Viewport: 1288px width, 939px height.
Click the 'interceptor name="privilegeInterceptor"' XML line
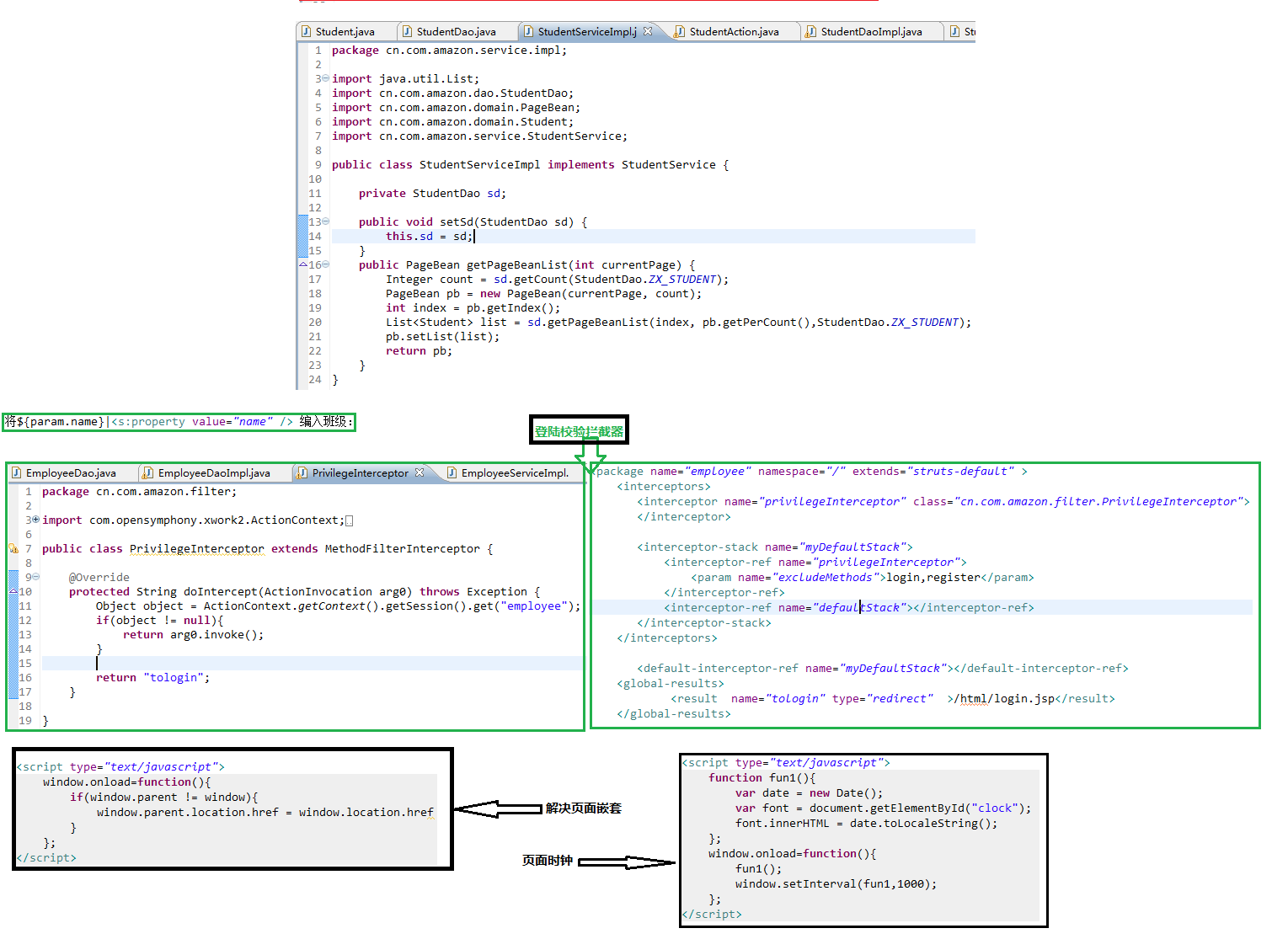tap(943, 501)
